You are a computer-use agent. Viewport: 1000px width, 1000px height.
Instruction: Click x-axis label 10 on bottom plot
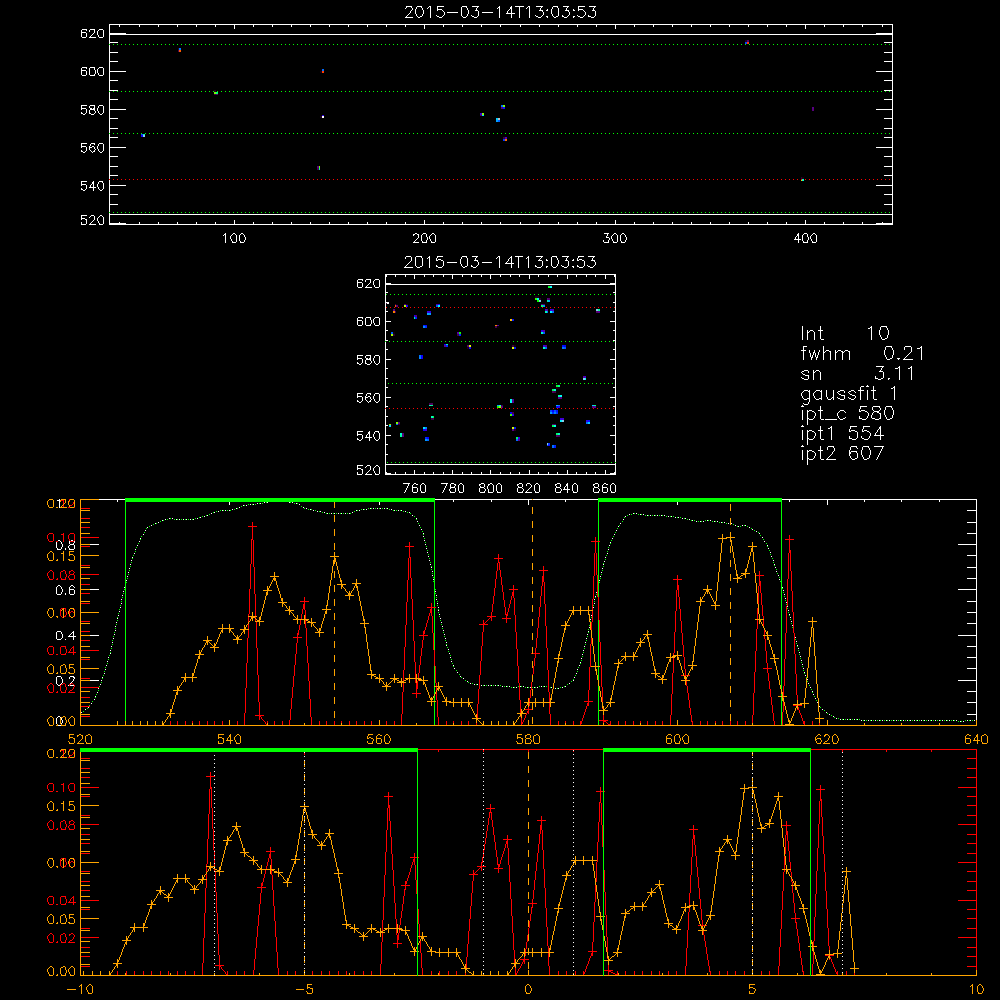pos(976,989)
